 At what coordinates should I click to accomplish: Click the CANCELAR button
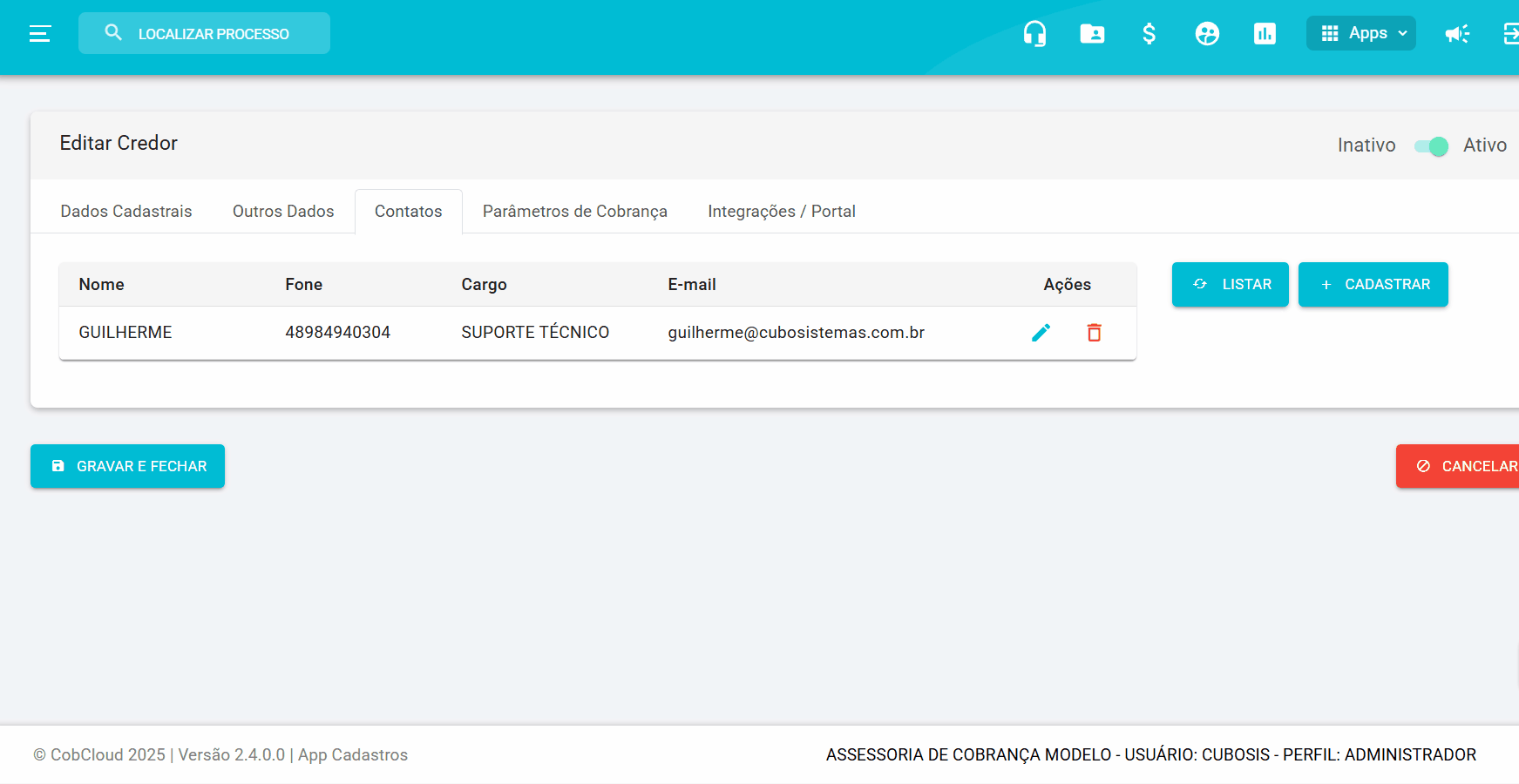(1458, 466)
